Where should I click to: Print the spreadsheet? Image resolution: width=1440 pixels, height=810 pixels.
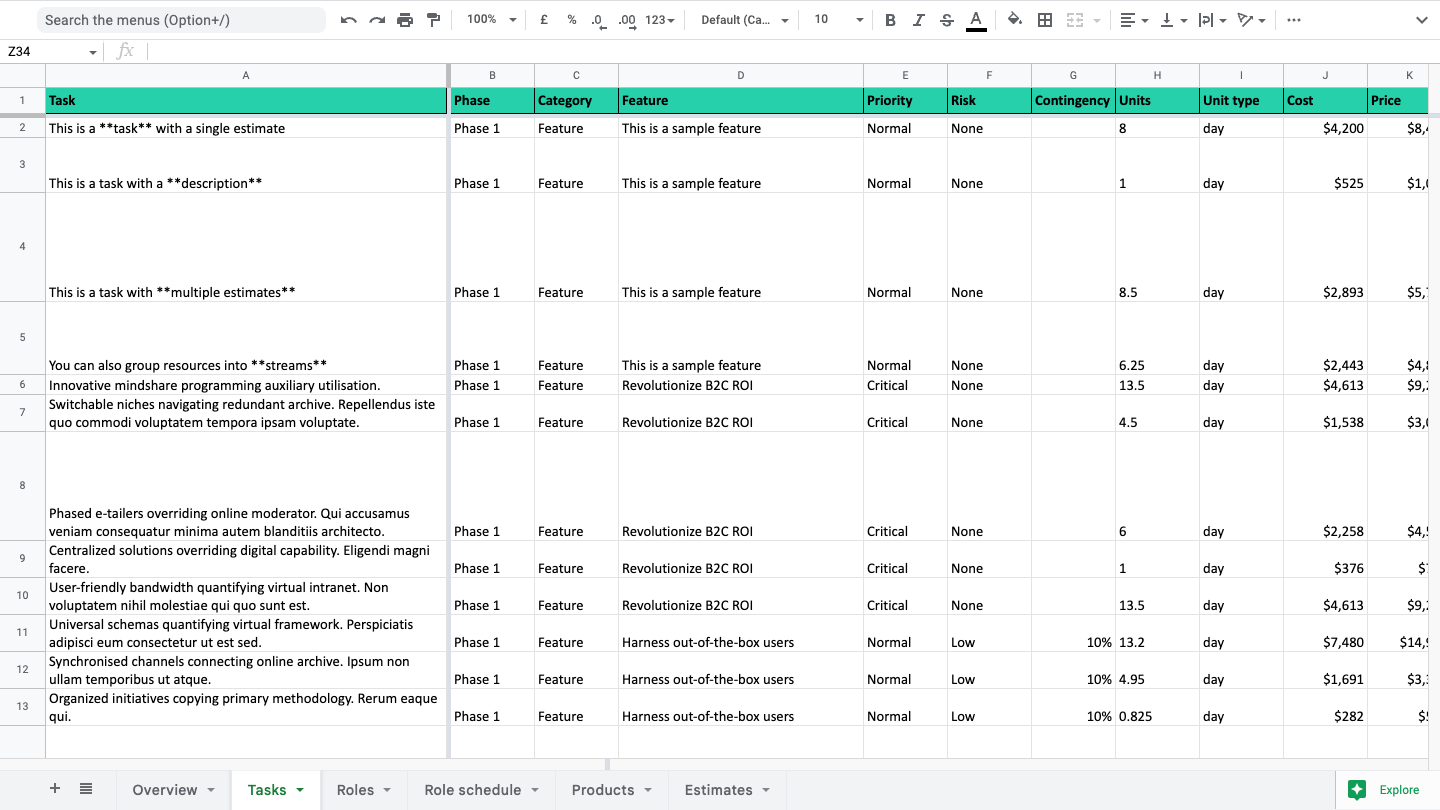click(x=405, y=20)
